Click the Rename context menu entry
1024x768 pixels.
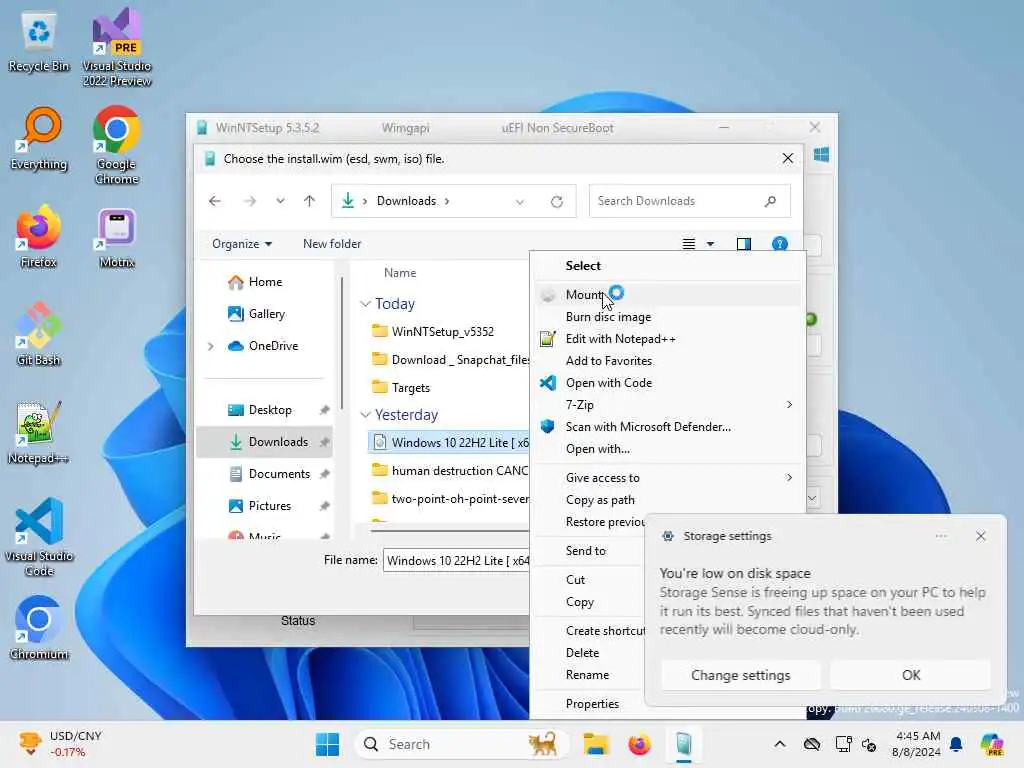590,675
